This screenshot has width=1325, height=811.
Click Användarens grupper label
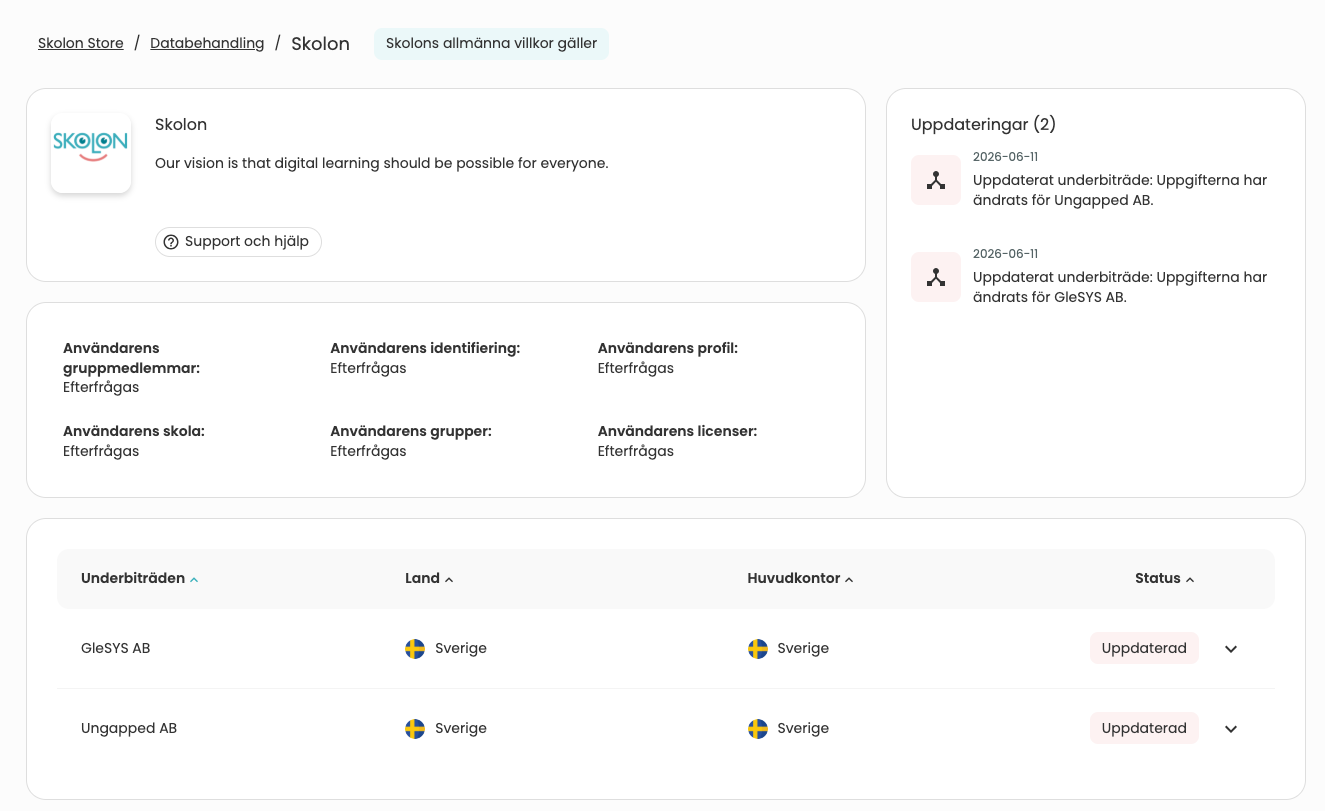[x=411, y=431]
